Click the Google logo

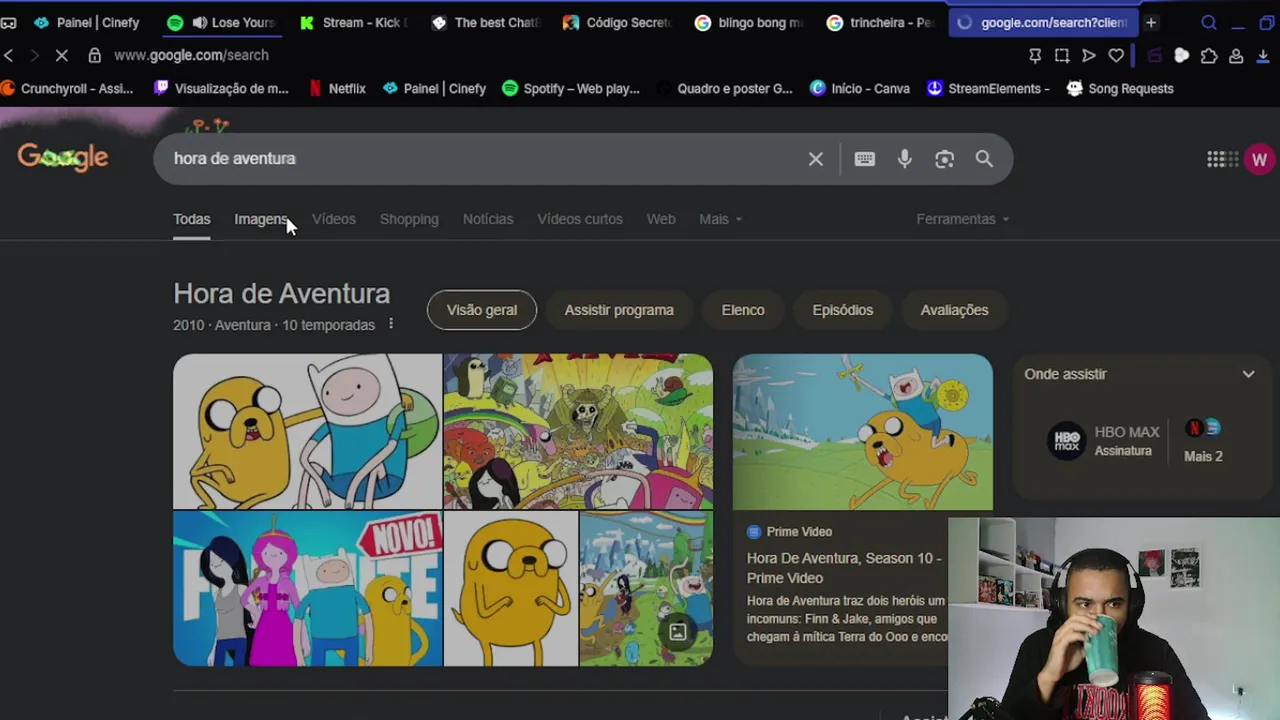pyautogui.click(x=63, y=158)
